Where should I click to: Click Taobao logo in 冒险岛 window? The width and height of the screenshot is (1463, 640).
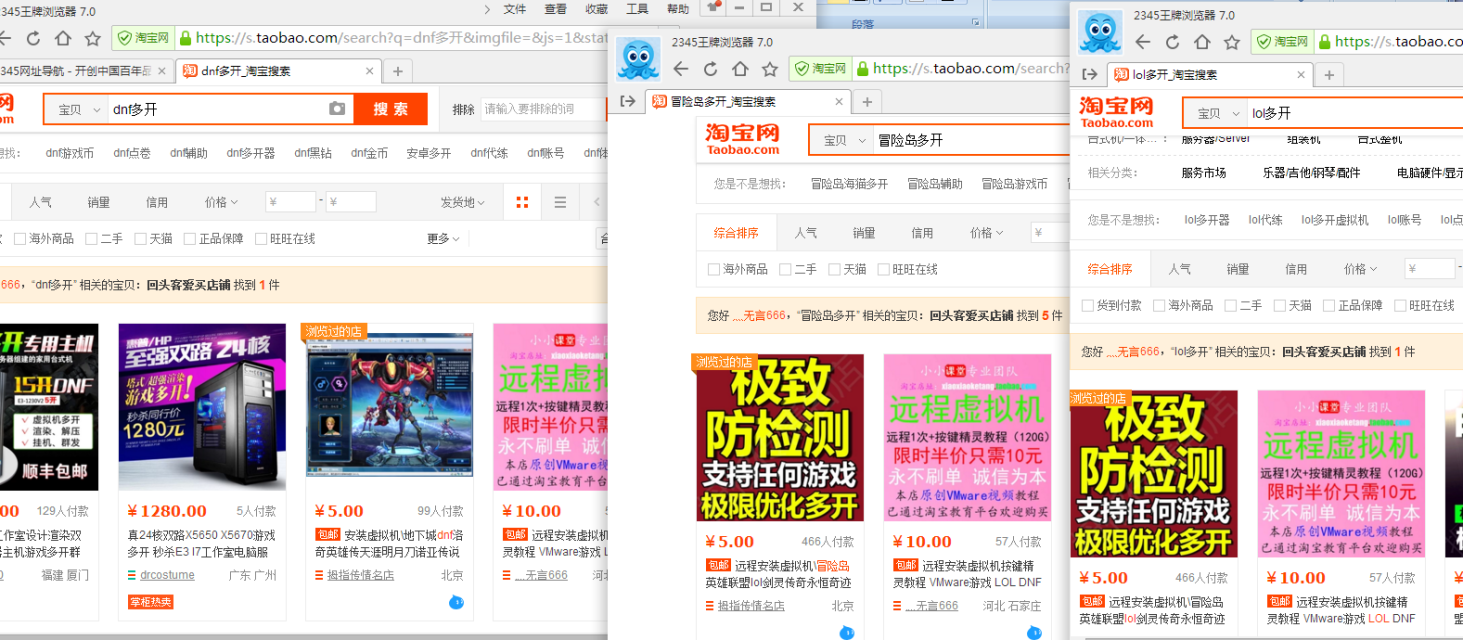click(742, 139)
